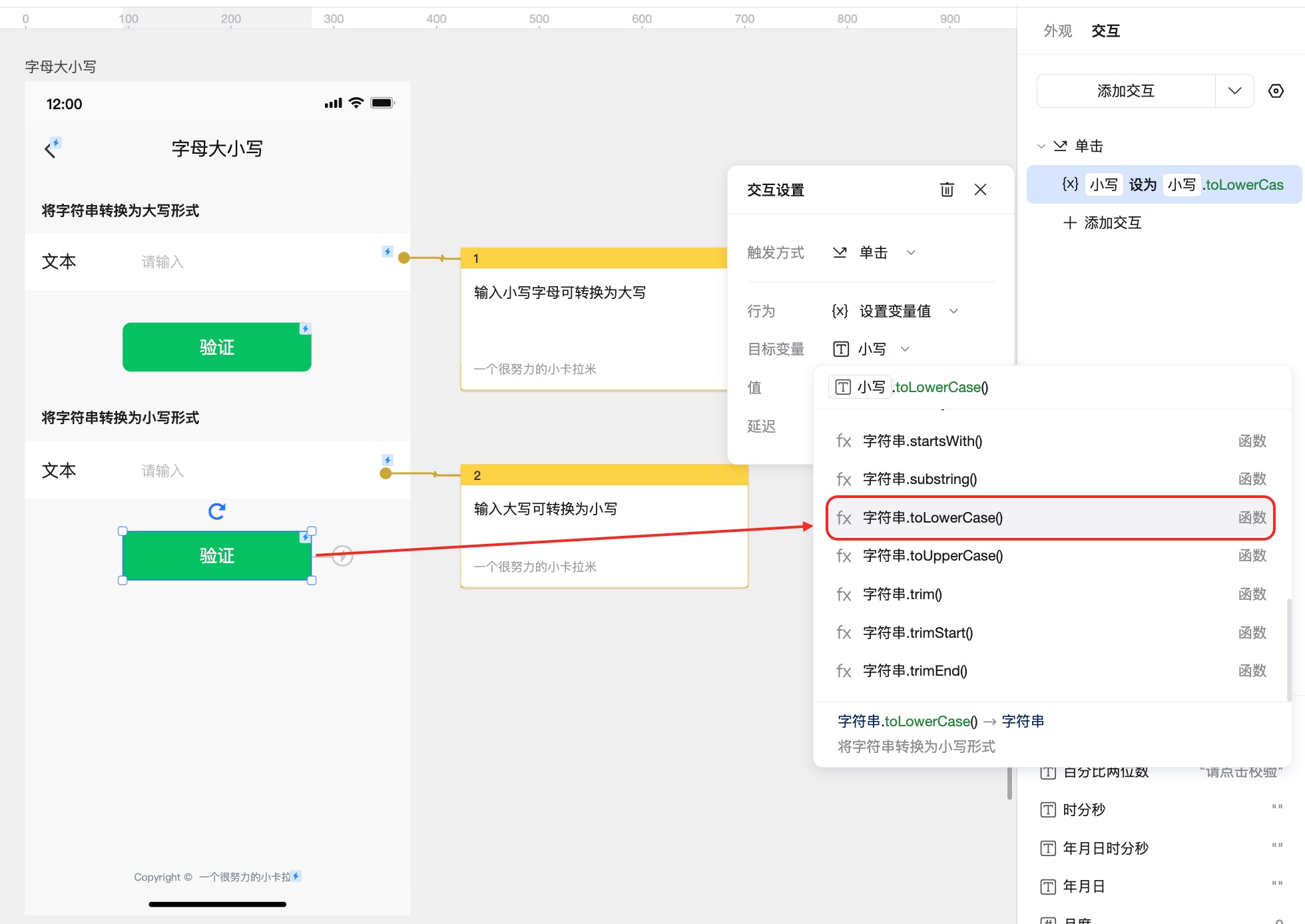Select 字符串.toUpperCase() function from list
Screen dimensions: 1305x924
click(932, 556)
